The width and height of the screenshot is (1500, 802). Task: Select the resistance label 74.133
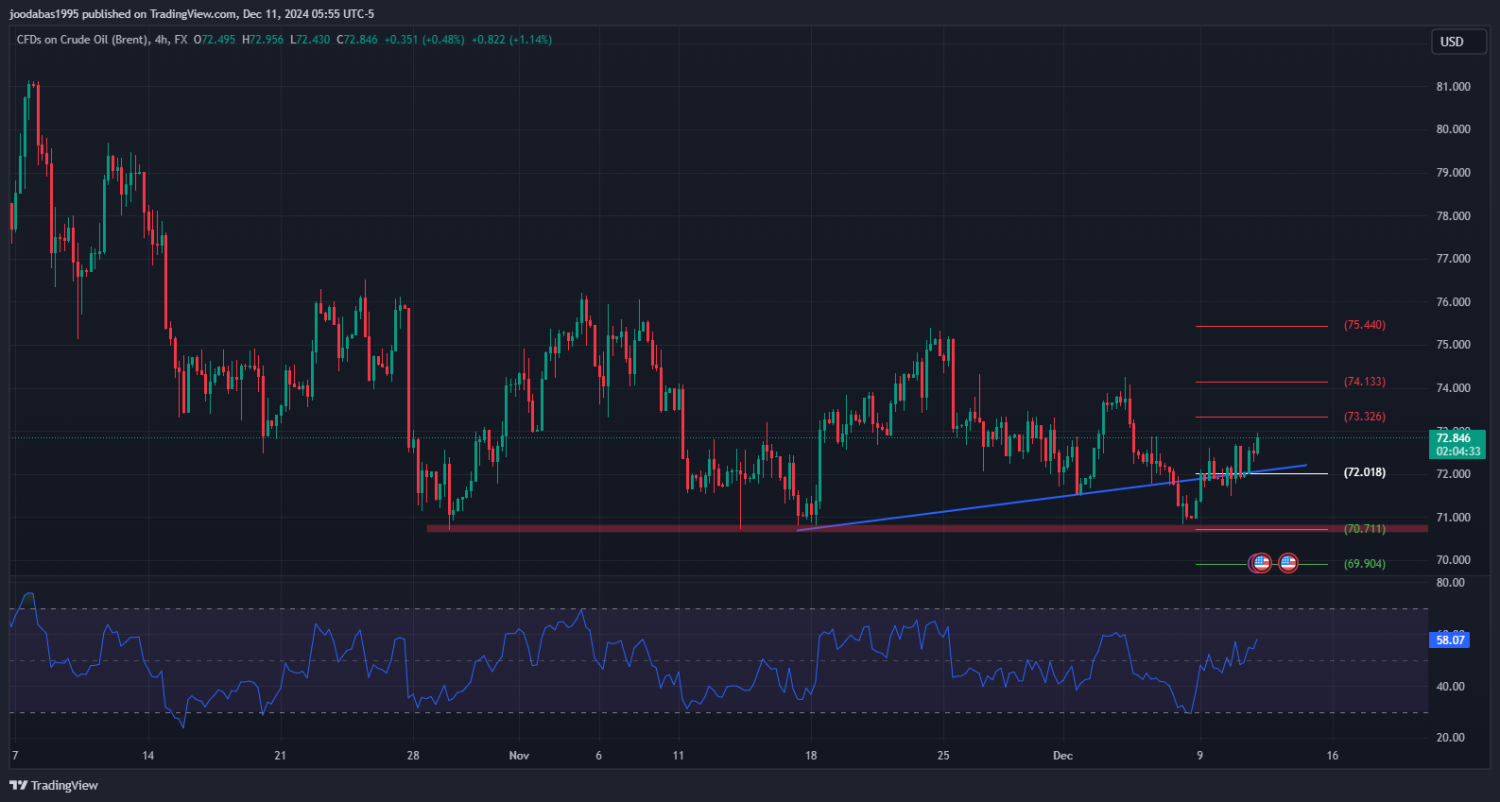1364,382
